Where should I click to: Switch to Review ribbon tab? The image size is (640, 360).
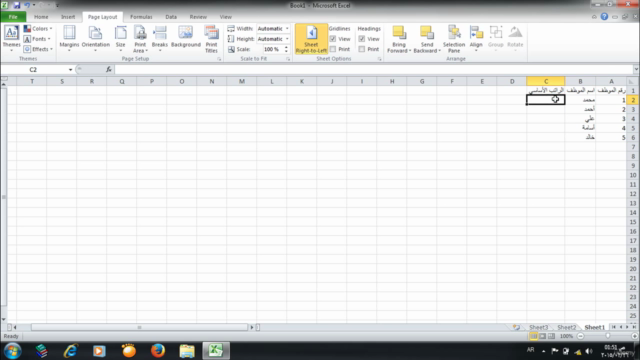(x=198, y=17)
